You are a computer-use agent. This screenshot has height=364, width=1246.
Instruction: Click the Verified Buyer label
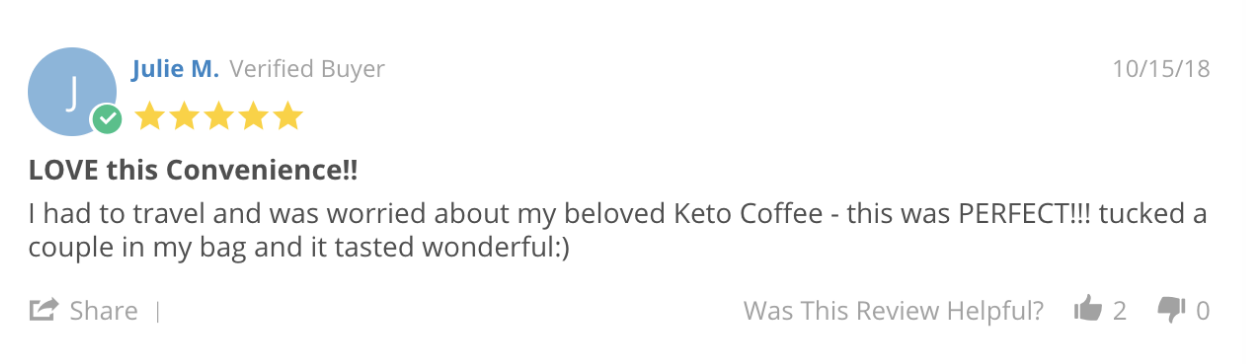pos(307,69)
